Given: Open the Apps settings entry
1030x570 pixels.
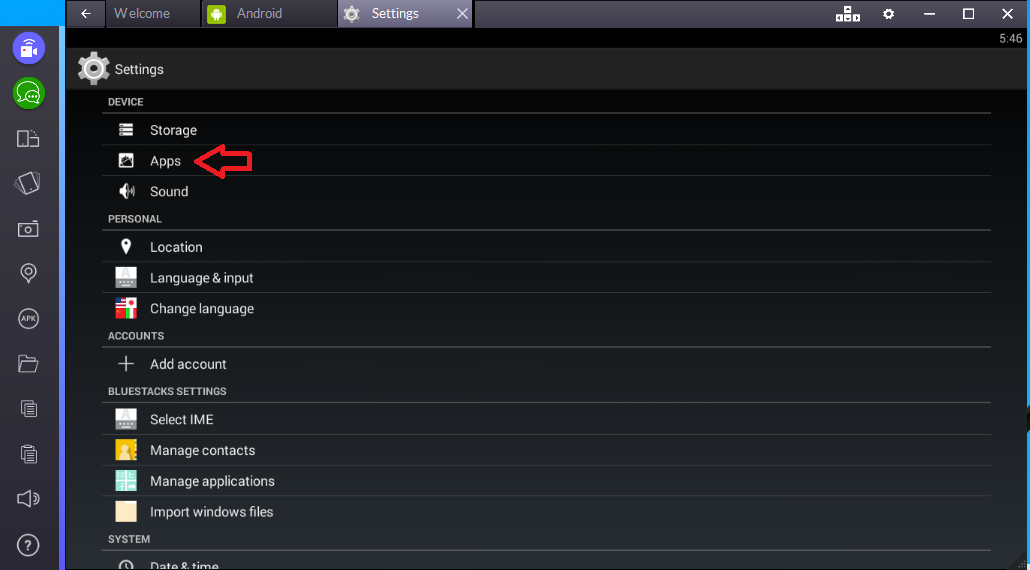Looking at the screenshot, I should coord(546,160).
